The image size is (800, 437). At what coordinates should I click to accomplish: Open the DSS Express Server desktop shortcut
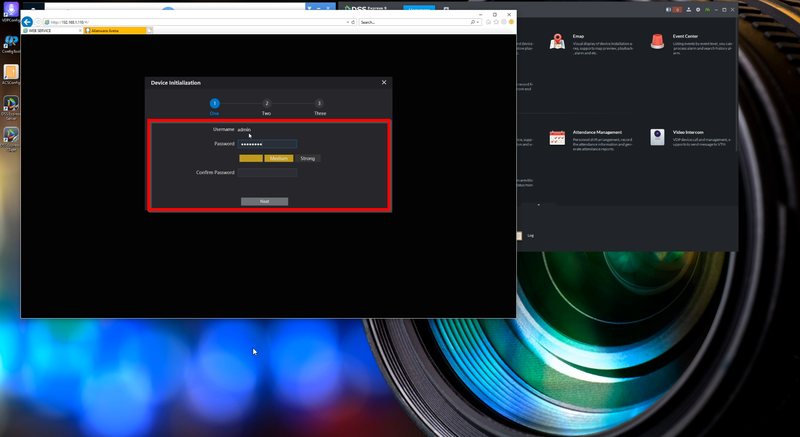click(x=11, y=108)
